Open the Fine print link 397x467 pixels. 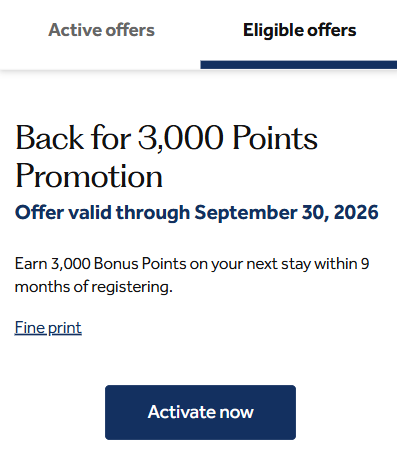click(x=48, y=328)
